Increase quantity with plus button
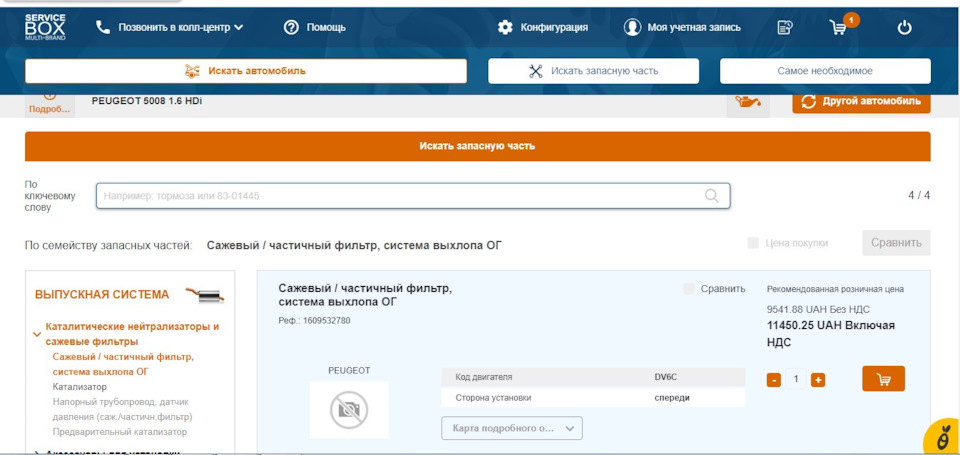Viewport: 960px width, 455px height. tap(817, 380)
